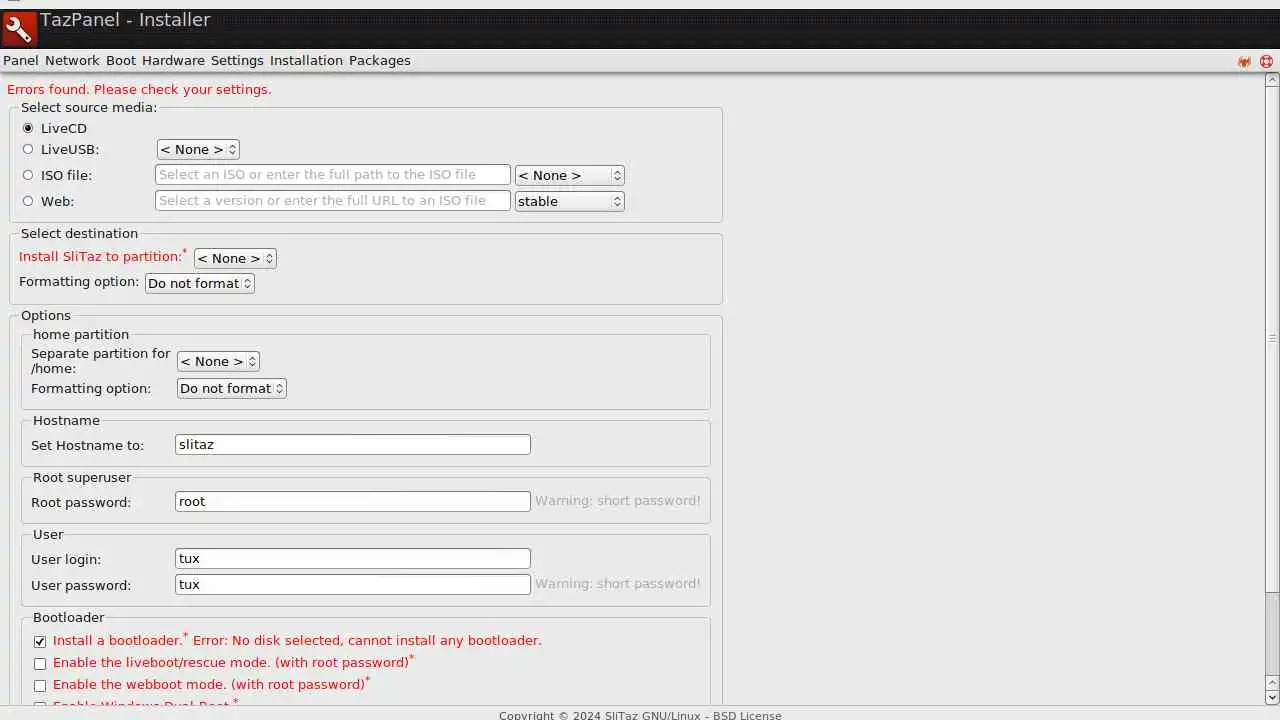Open the Packages menu
Viewport: 1280px width, 720px height.
[x=380, y=61]
